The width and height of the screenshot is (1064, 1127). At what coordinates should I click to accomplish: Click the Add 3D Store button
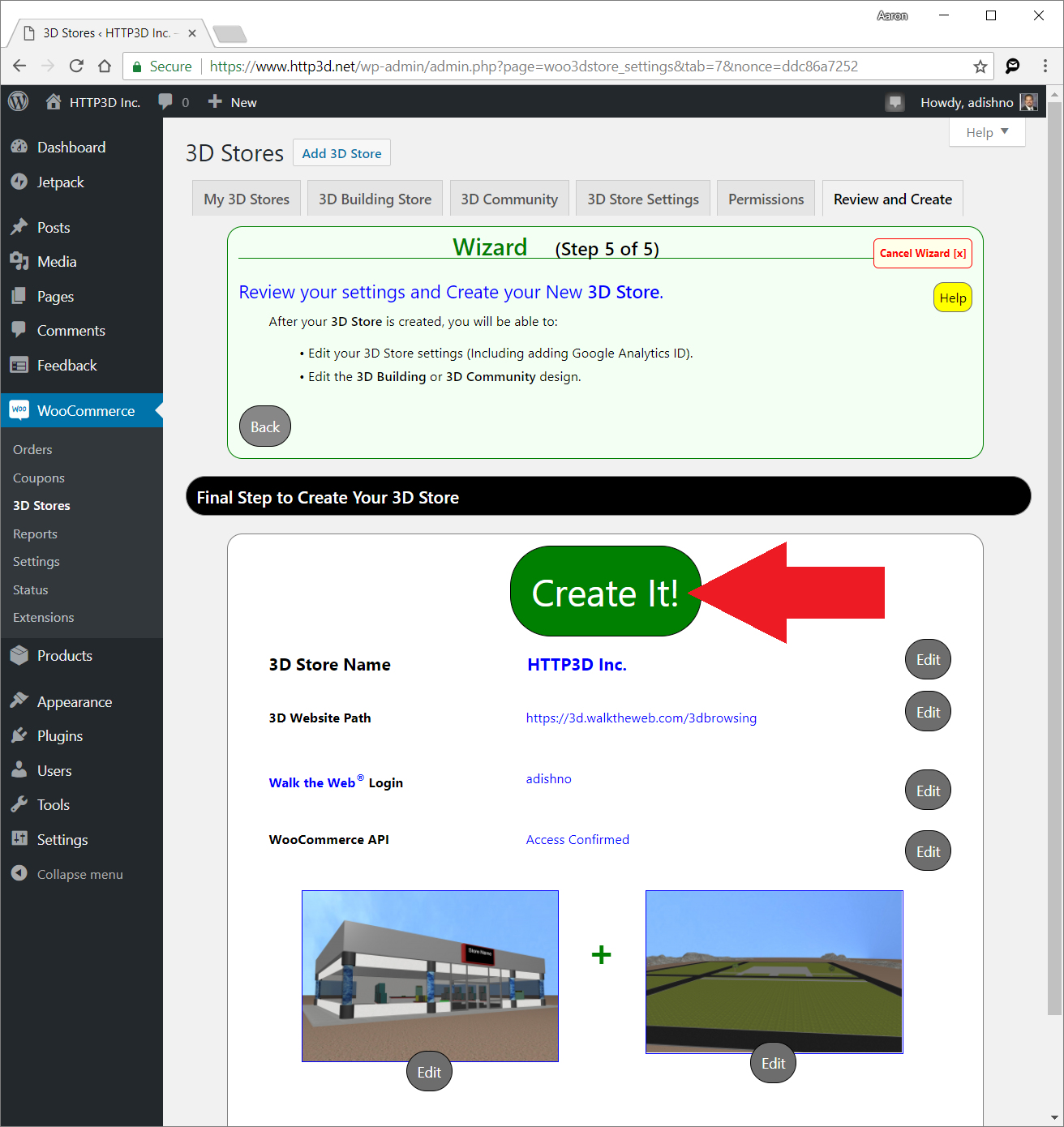pyautogui.click(x=341, y=153)
